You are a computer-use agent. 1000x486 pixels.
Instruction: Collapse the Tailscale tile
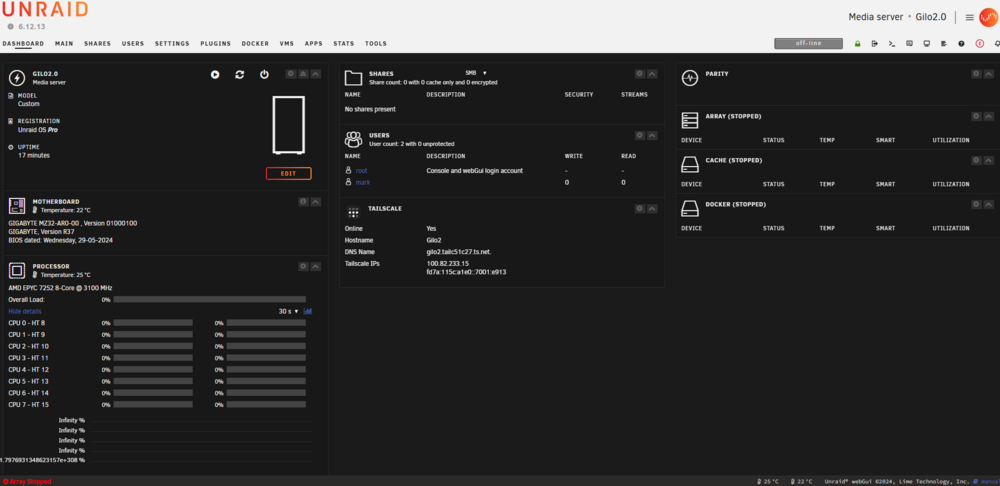[x=652, y=209]
